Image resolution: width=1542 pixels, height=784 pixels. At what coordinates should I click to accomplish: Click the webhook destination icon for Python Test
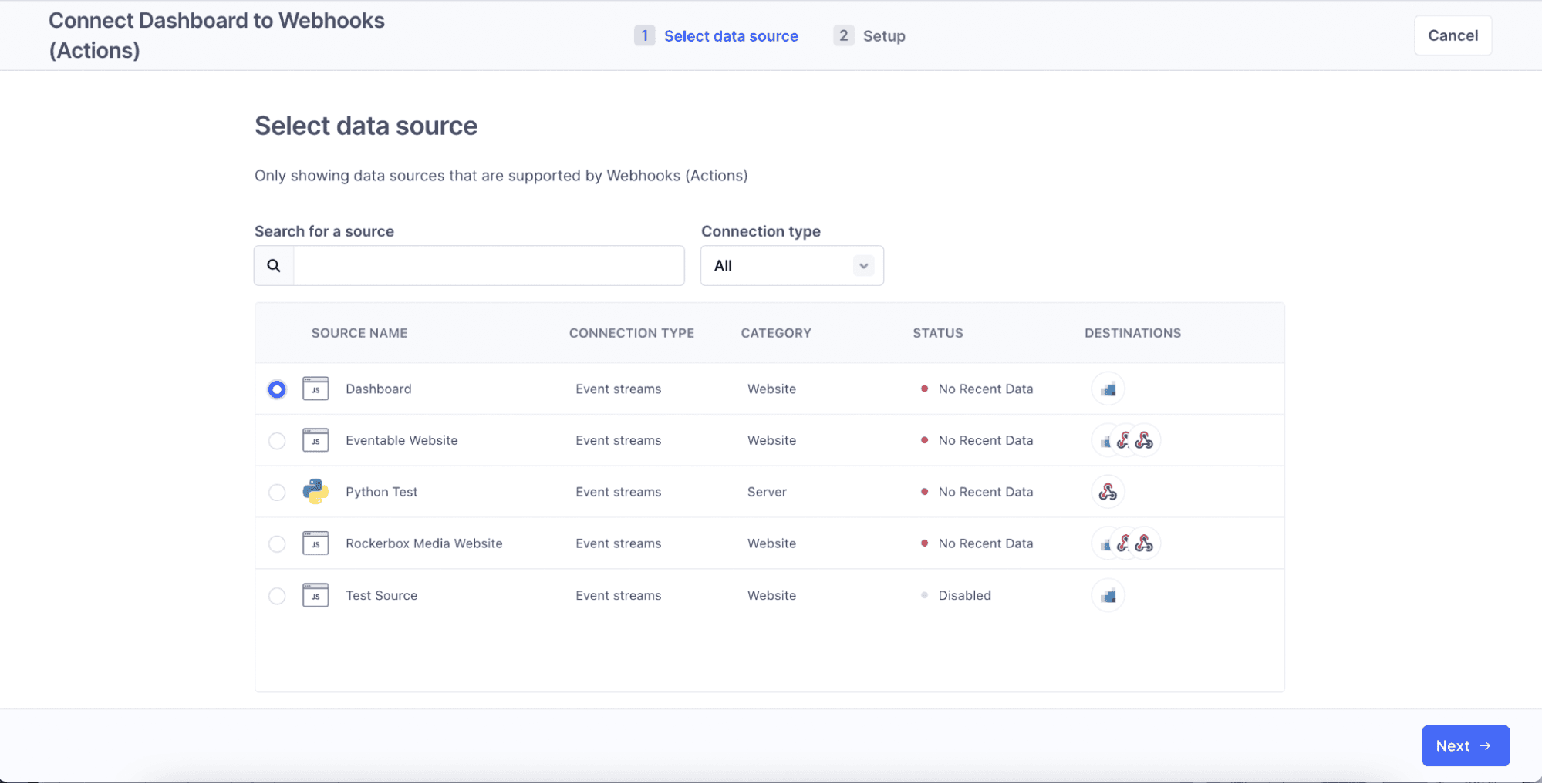1108,491
